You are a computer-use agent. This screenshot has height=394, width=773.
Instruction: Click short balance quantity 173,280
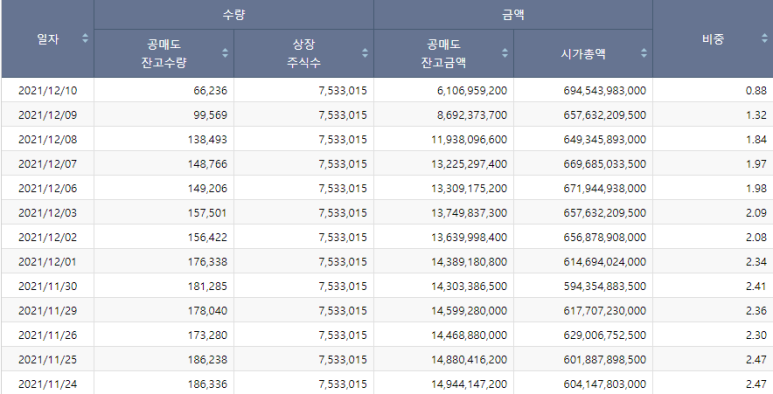pos(208,335)
